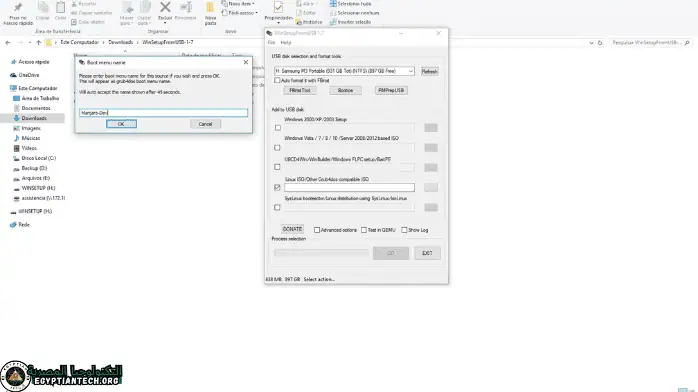Image resolution: width=698 pixels, height=392 pixels.
Task: Click Histórico in the ribbon
Action: tap(309, 22)
